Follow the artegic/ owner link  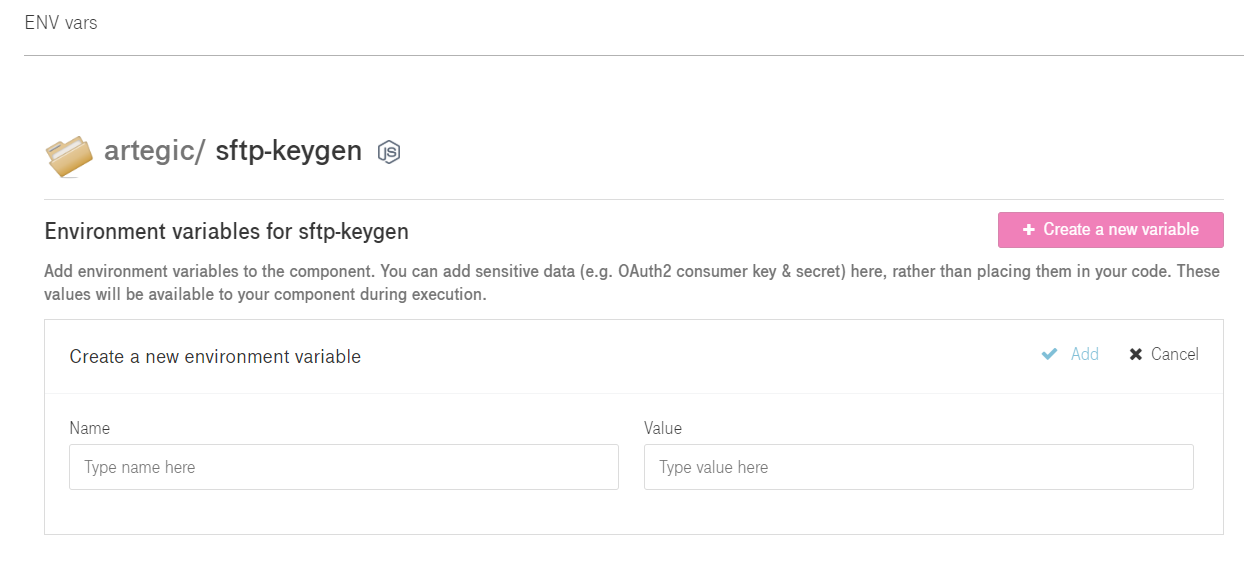(x=155, y=151)
